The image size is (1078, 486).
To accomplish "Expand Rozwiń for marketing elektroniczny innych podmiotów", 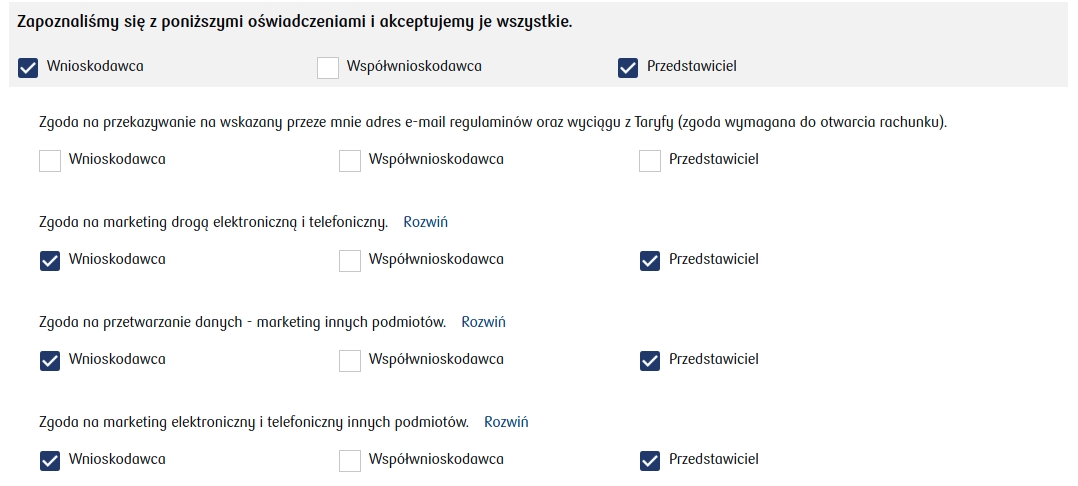I will (x=506, y=422).
